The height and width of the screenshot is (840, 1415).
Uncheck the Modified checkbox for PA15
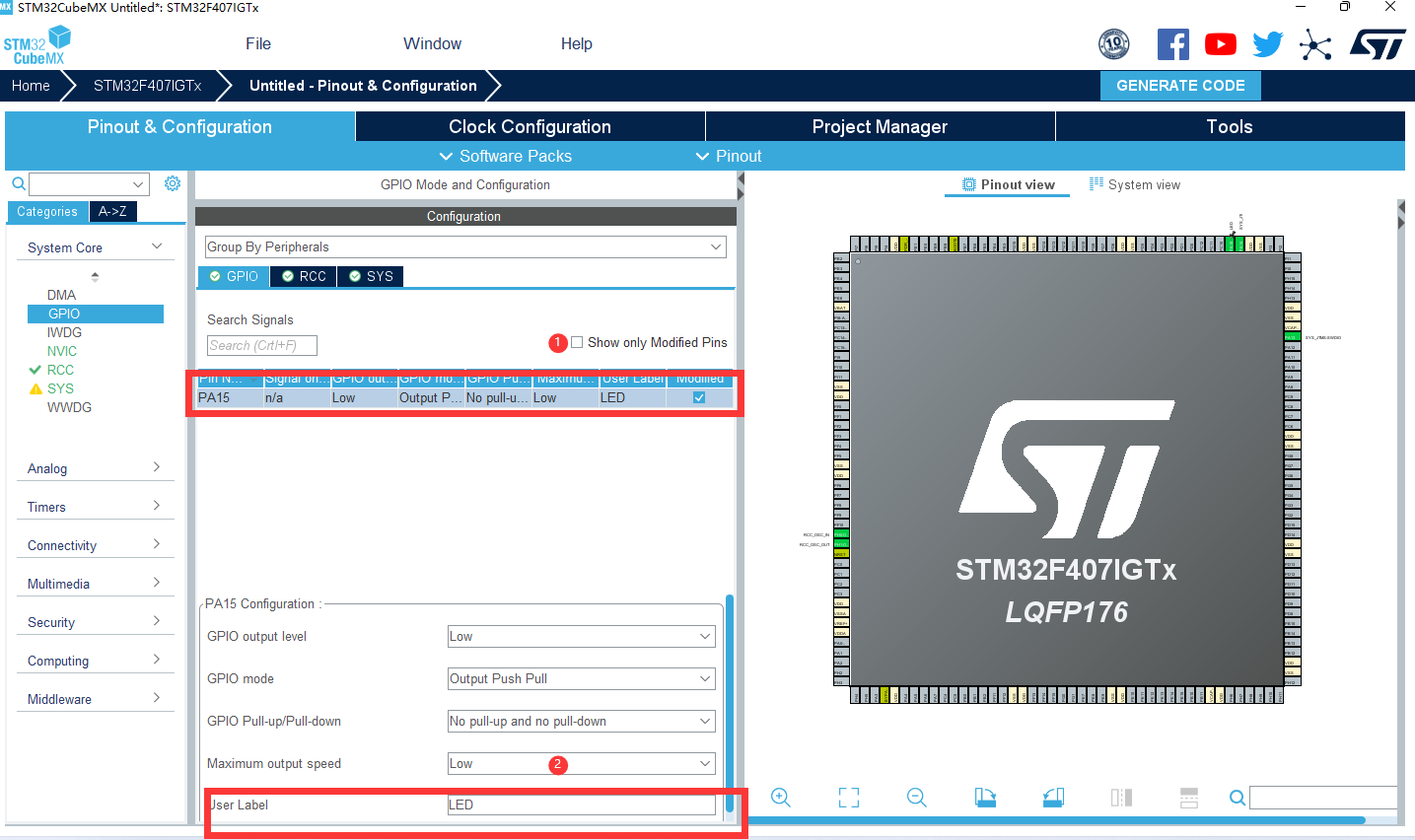point(698,397)
